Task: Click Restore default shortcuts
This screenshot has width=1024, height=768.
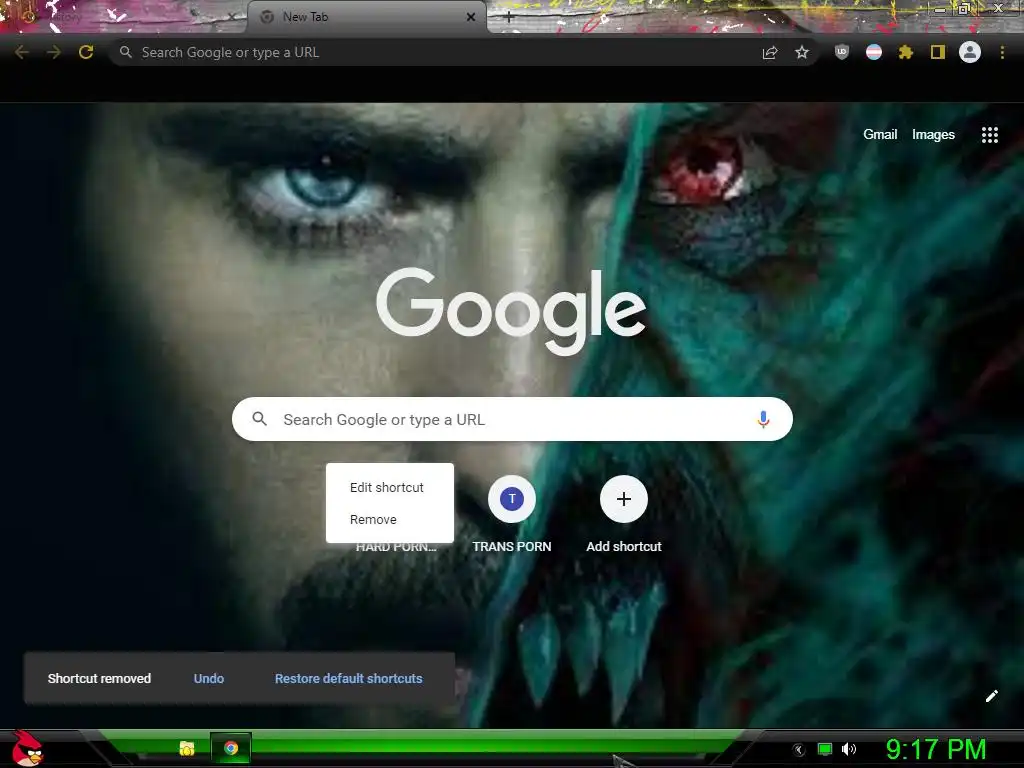Action: click(x=349, y=679)
